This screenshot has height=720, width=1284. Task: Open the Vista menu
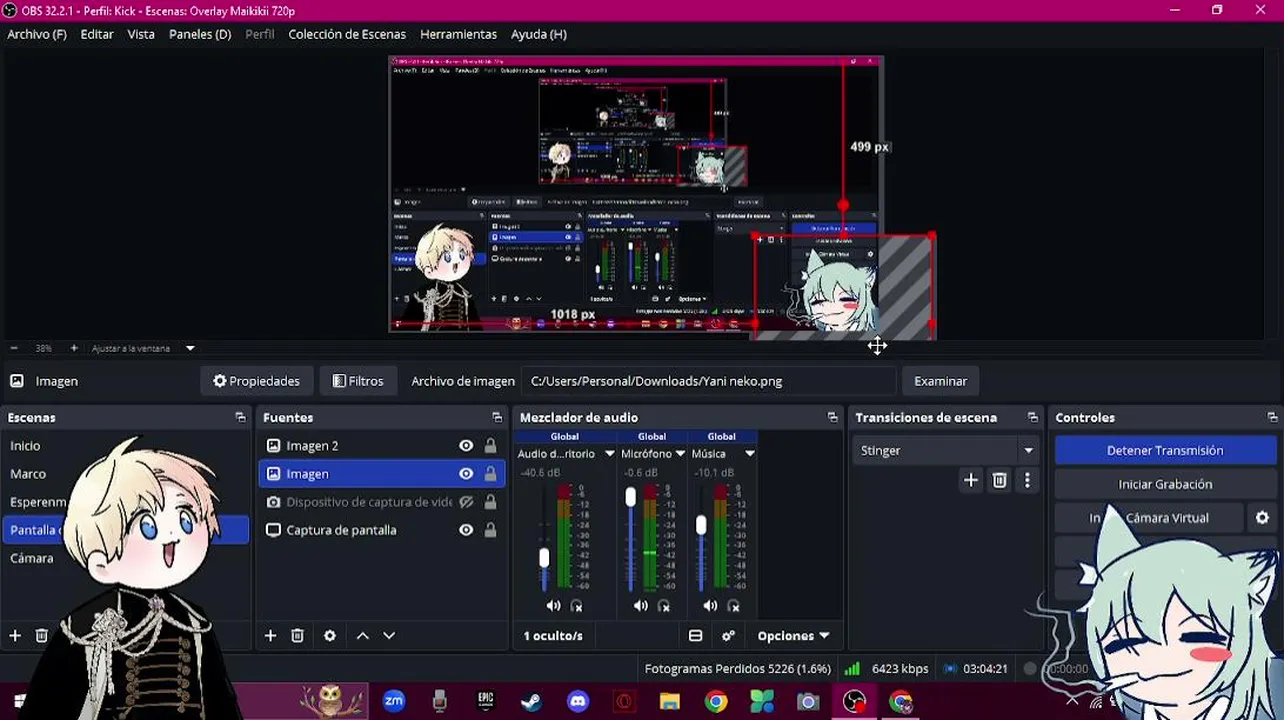[x=141, y=34]
